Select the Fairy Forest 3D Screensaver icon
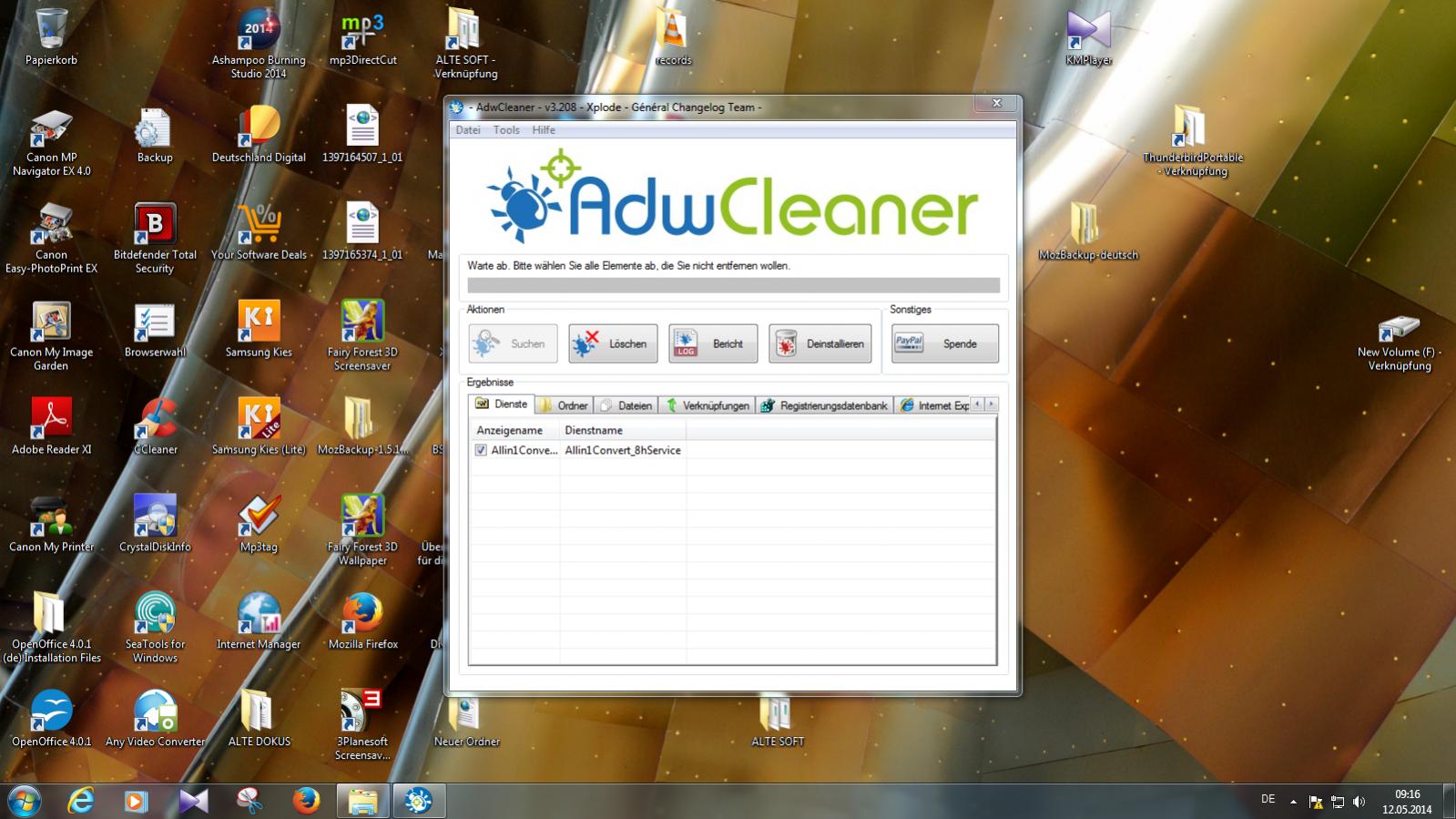The image size is (1456, 819). coord(362,336)
